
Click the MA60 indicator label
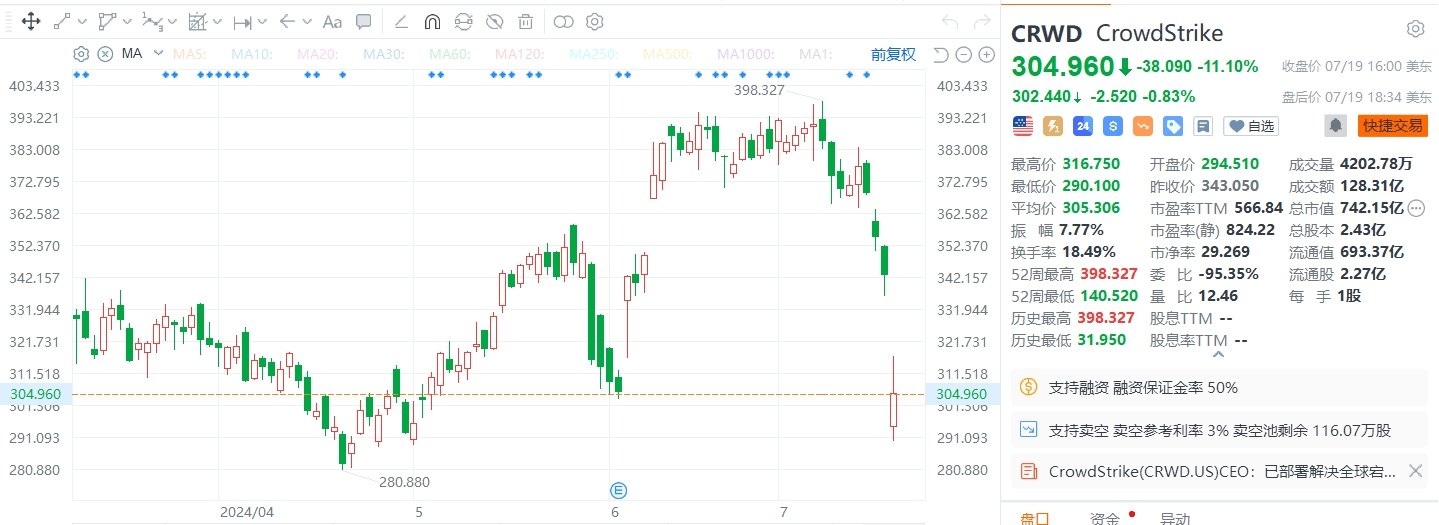[x=450, y=54]
